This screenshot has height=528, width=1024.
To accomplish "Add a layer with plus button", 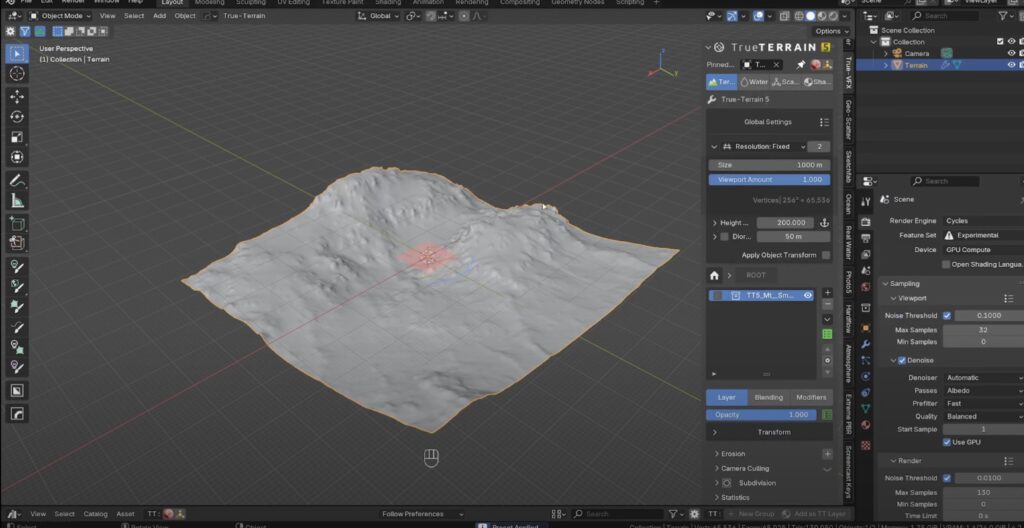I will 827,293.
